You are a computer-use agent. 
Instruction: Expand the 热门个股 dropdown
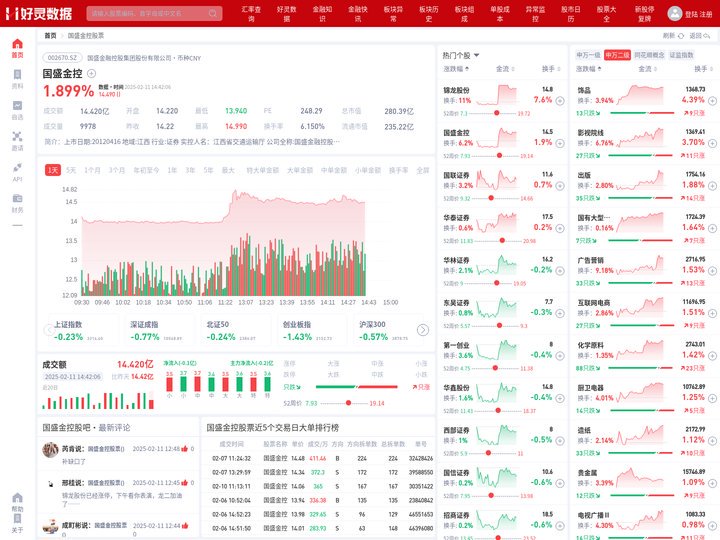point(477,55)
